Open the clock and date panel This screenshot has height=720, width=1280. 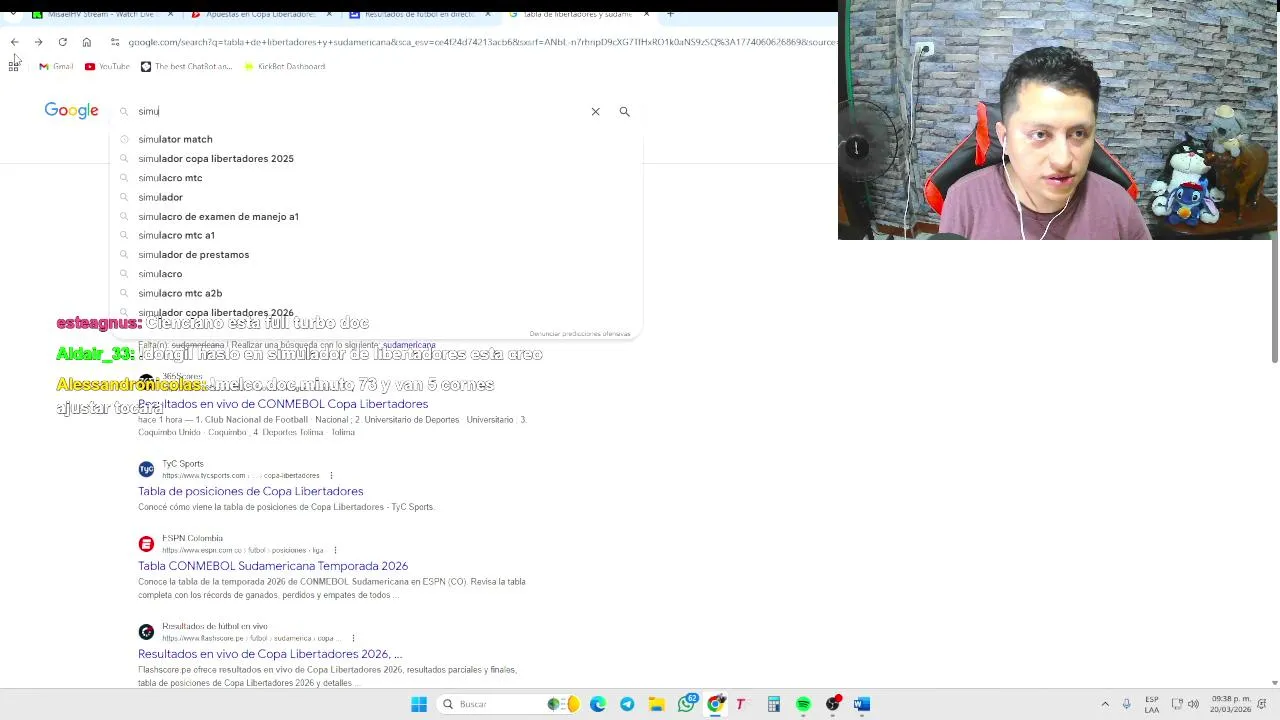pos(1230,704)
